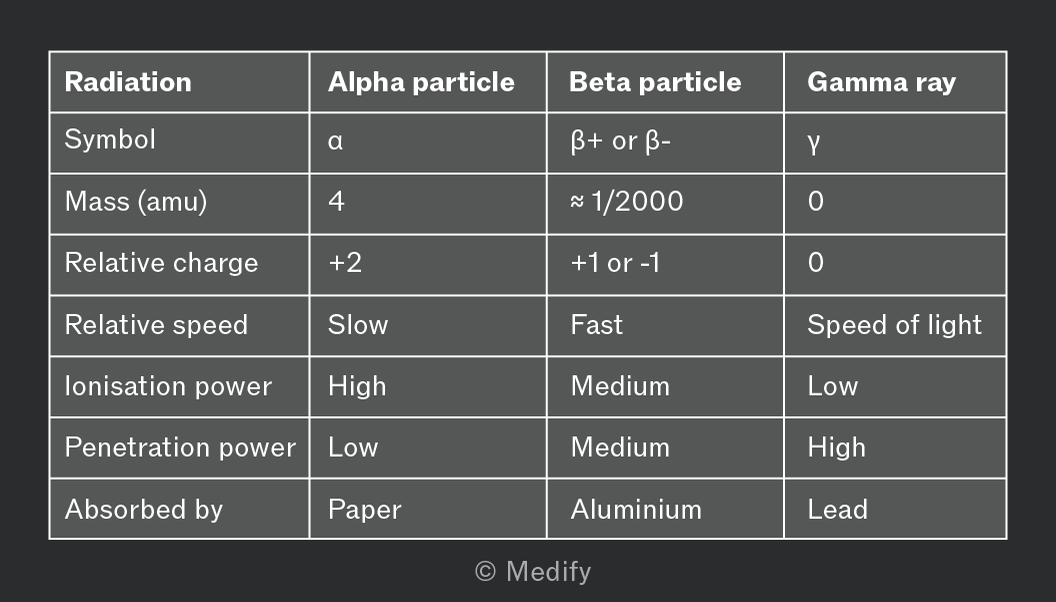
Task: Click High in the Ionisation power row
Action: click(428, 387)
